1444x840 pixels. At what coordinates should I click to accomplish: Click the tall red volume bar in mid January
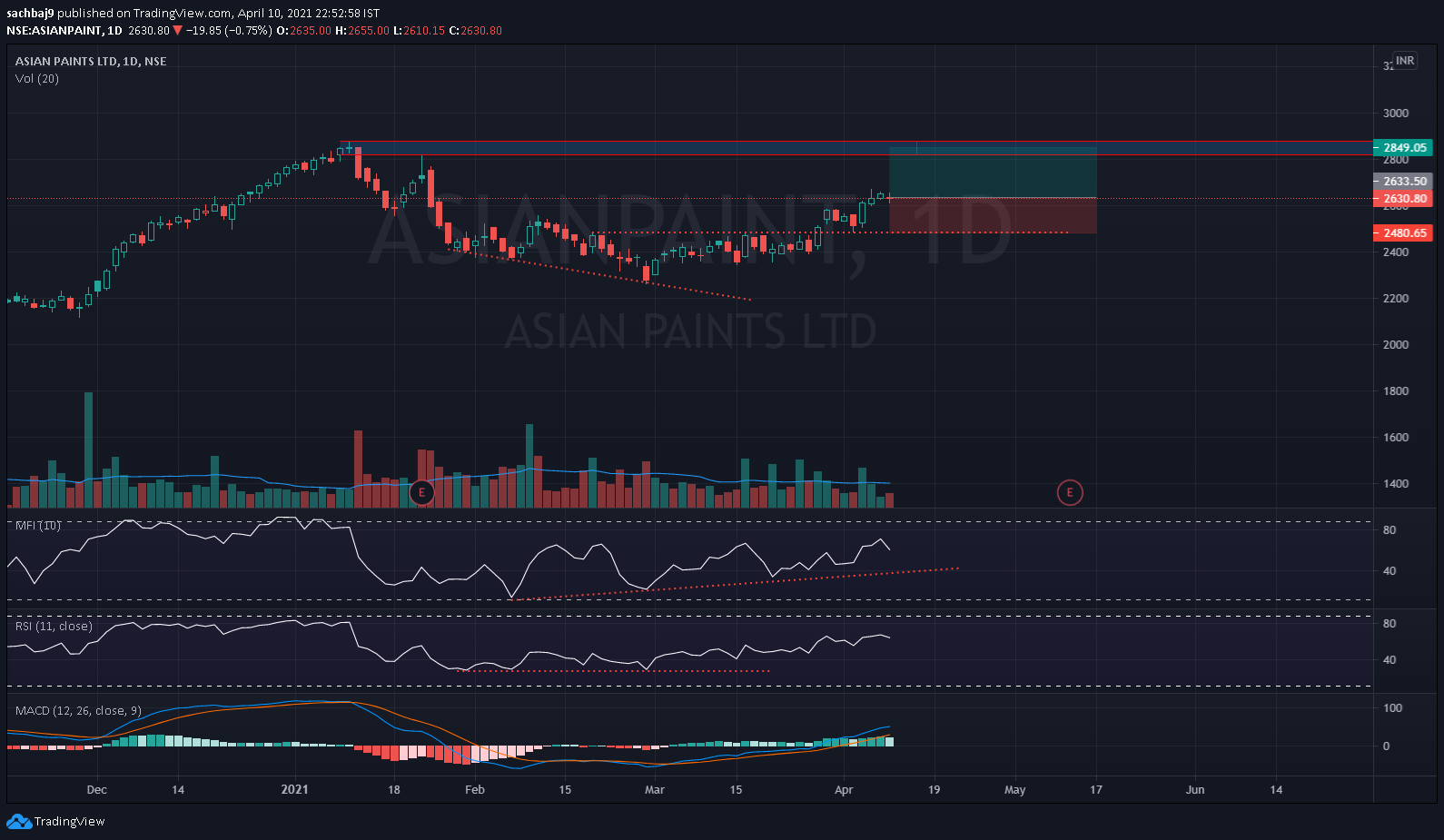point(358,469)
